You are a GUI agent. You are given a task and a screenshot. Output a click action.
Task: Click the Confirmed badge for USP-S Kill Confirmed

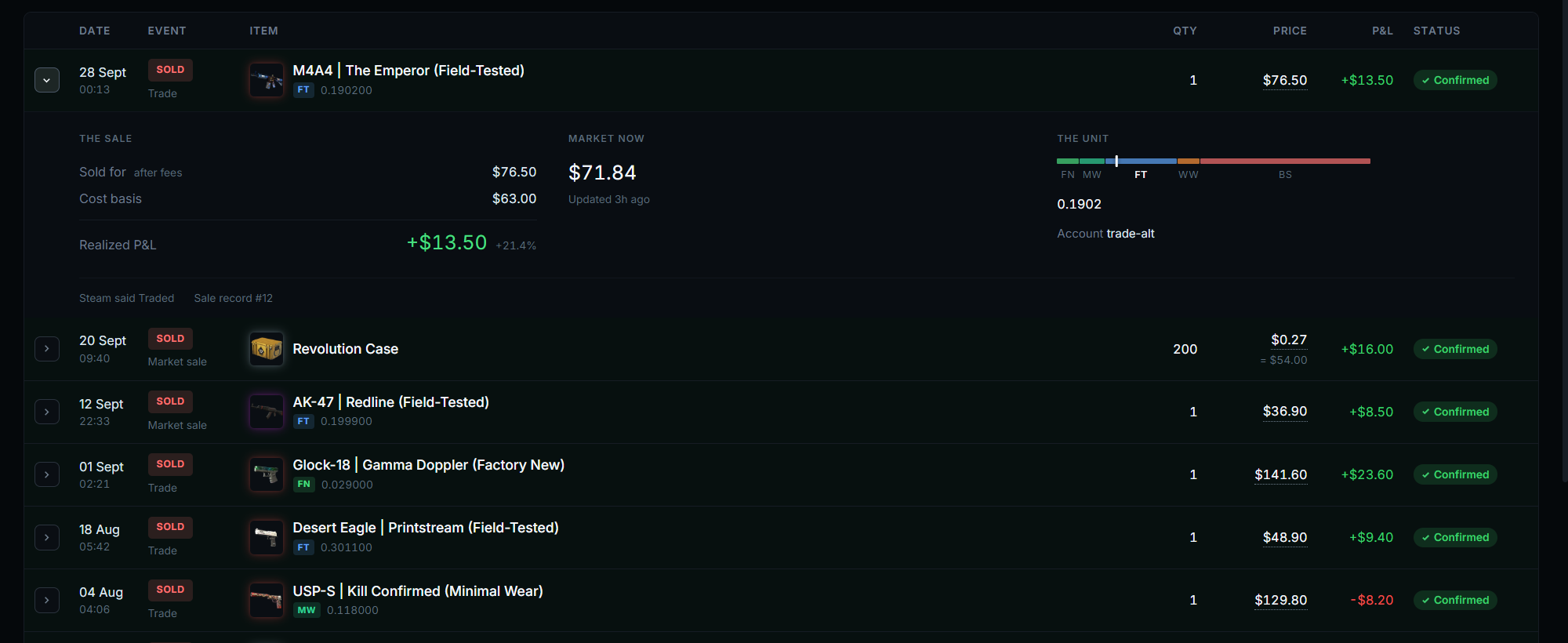1455,600
